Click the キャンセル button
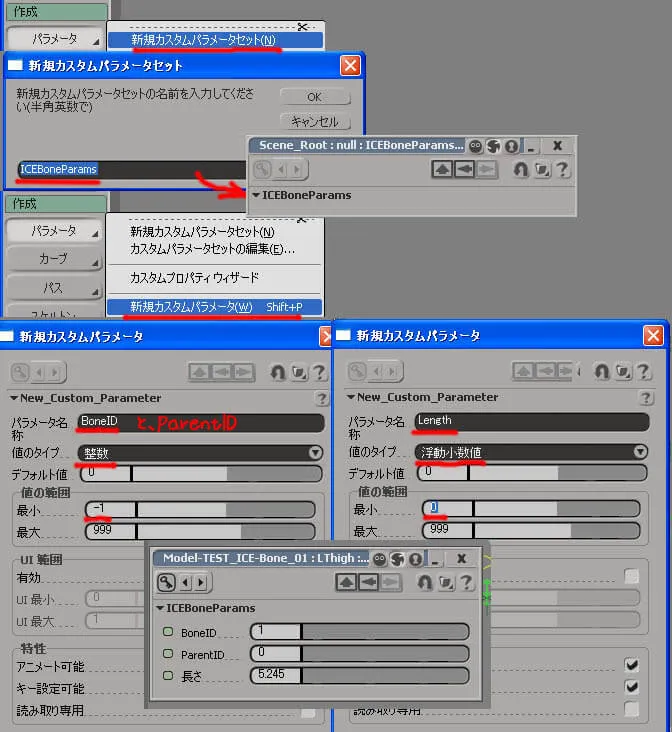 tap(315, 122)
